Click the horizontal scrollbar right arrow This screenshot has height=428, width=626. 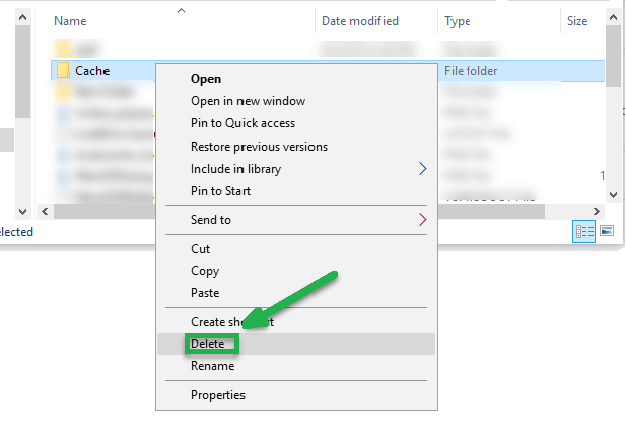pos(597,212)
